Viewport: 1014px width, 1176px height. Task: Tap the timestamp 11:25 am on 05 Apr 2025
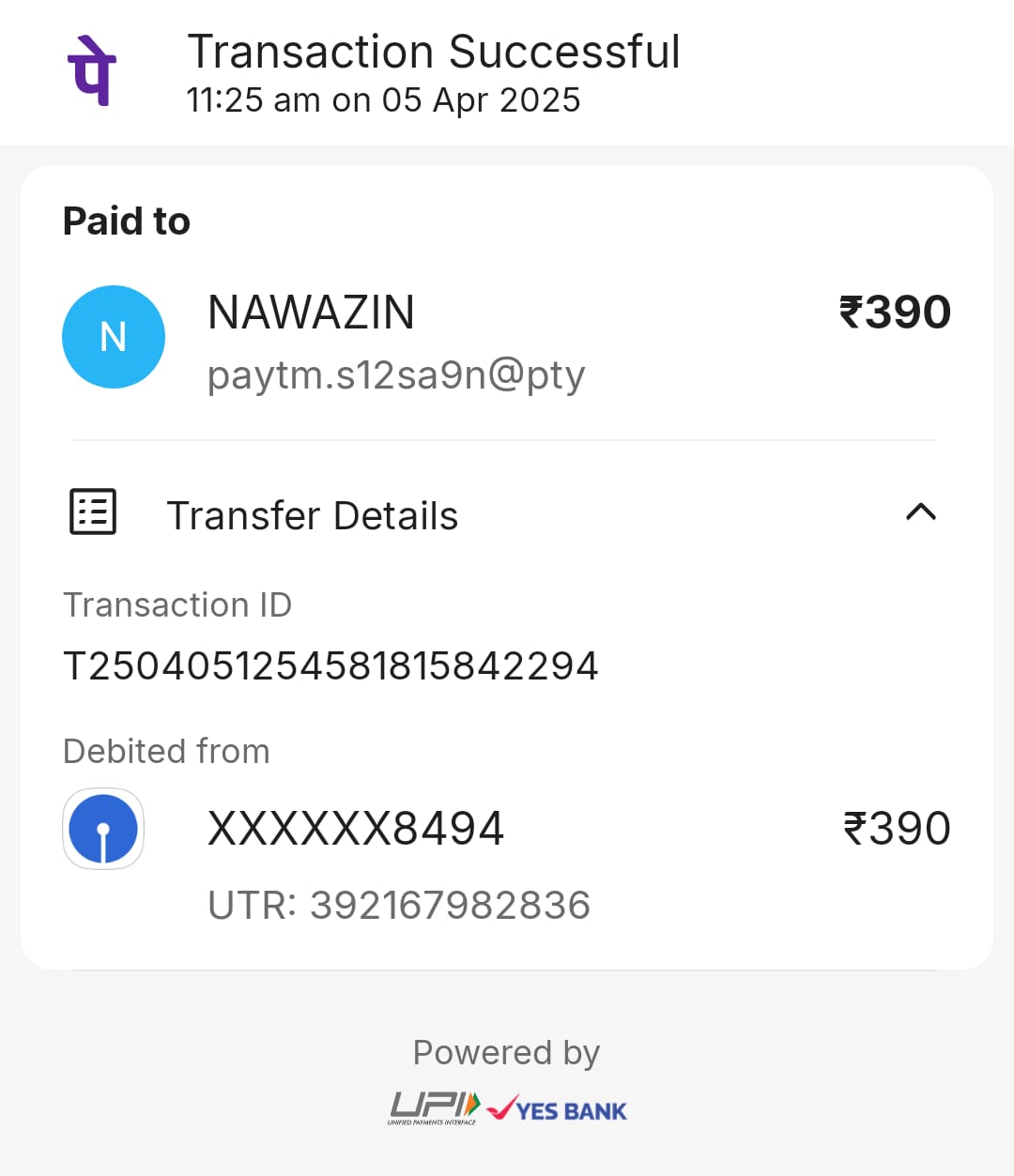383,100
